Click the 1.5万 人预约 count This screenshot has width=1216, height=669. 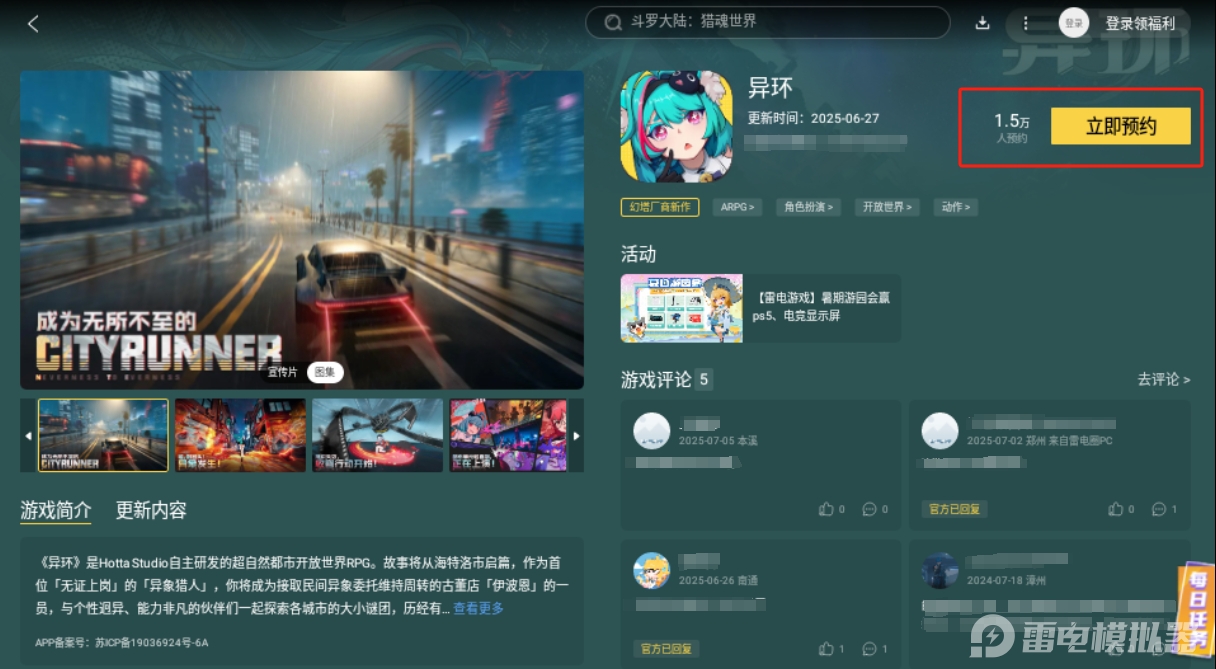click(x=1011, y=127)
